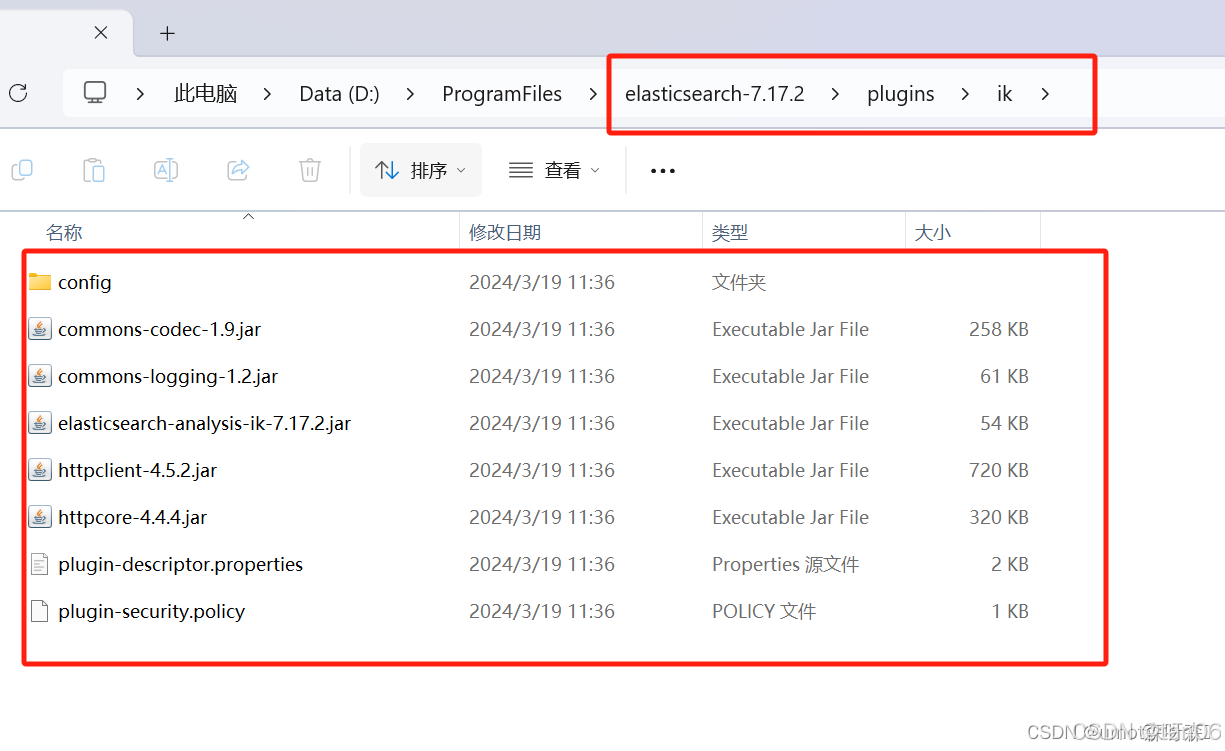Sort by 修改日期 column header
This screenshot has width=1225, height=751.
(505, 232)
